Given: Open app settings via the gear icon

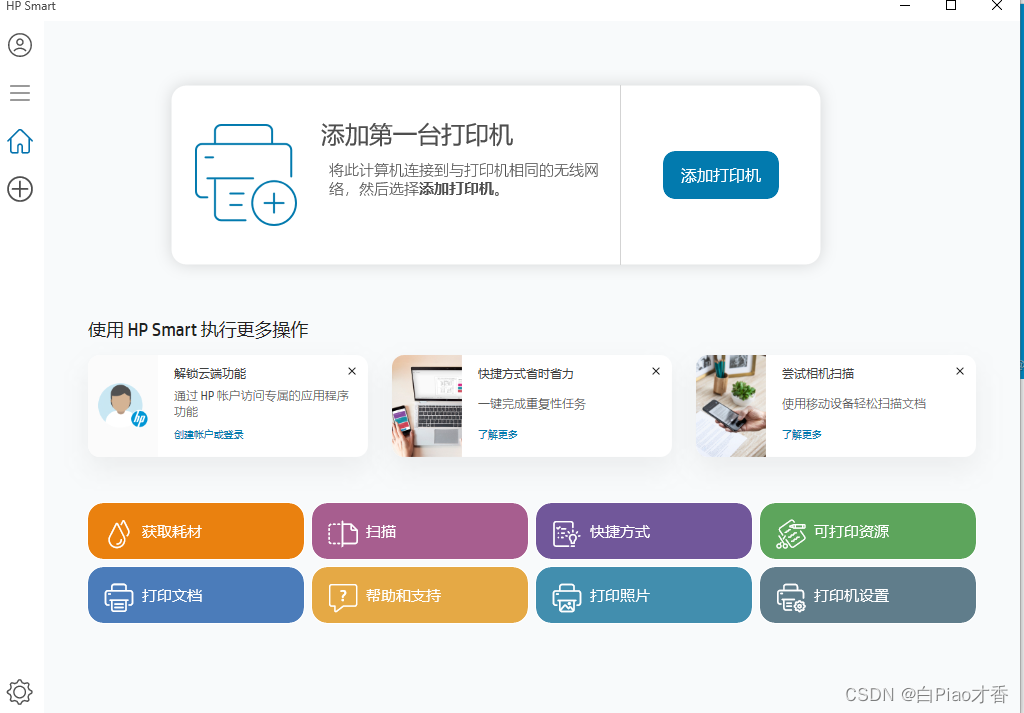Looking at the screenshot, I should pyautogui.click(x=19, y=691).
